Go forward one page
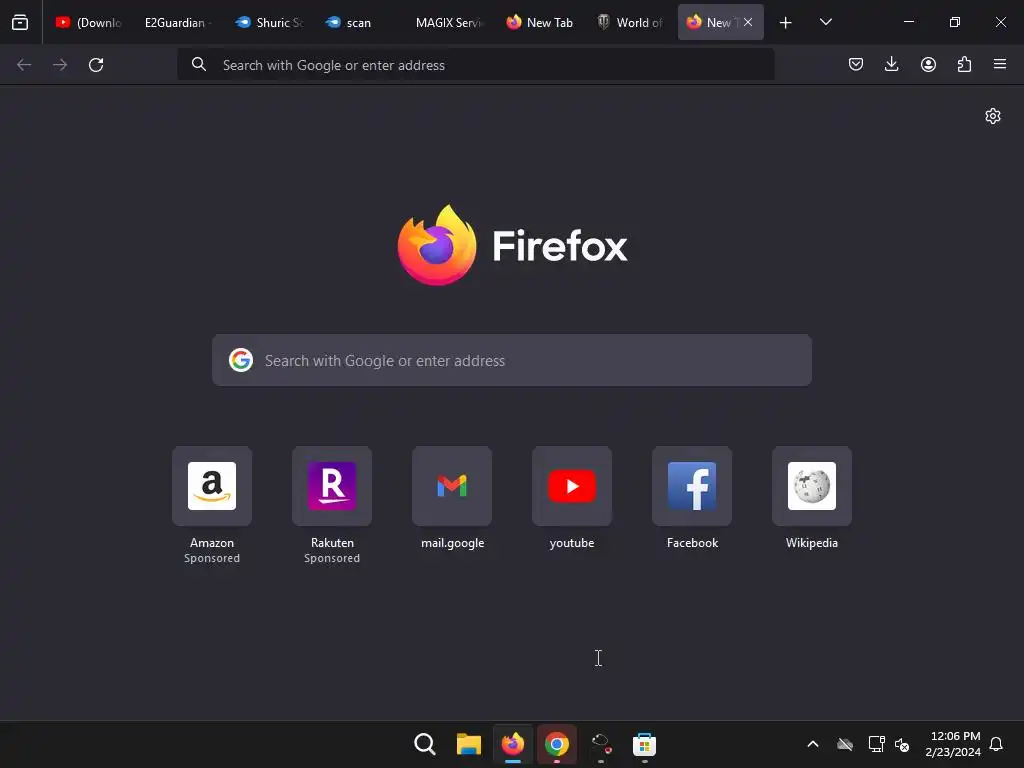The image size is (1024, 768). click(x=60, y=65)
